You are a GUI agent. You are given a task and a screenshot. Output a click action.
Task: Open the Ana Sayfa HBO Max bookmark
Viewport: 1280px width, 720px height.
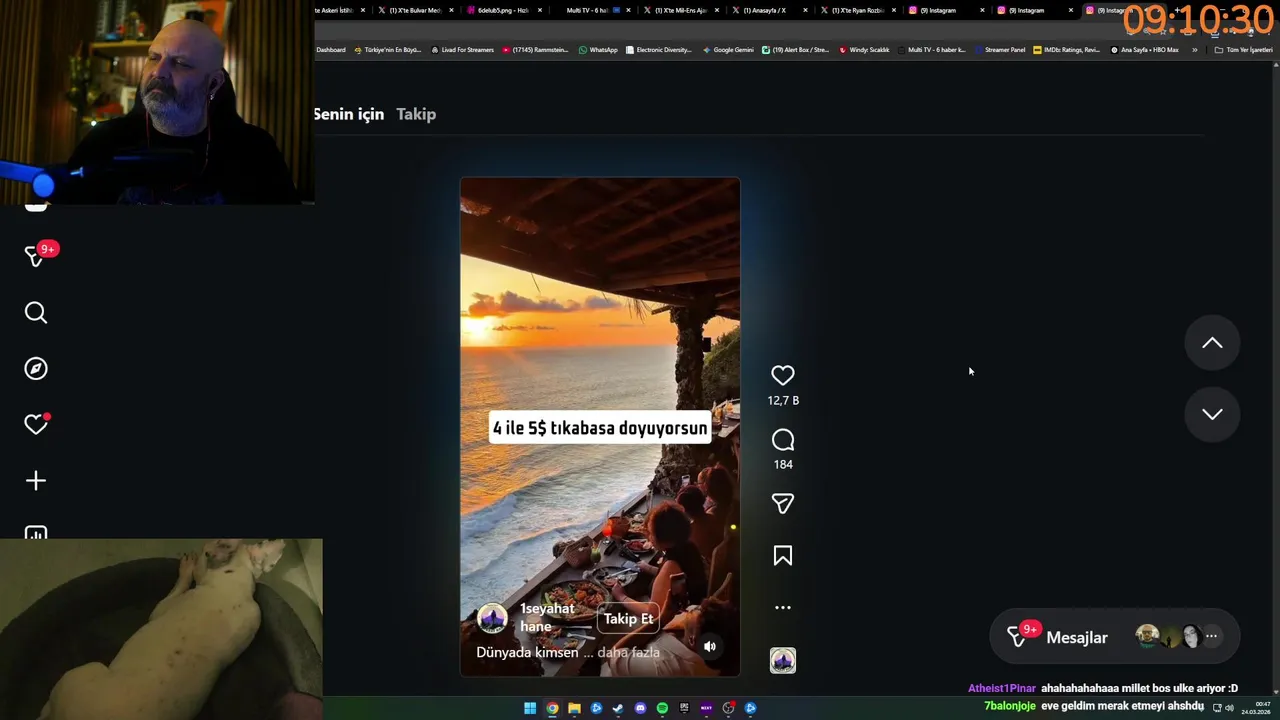click(1144, 50)
